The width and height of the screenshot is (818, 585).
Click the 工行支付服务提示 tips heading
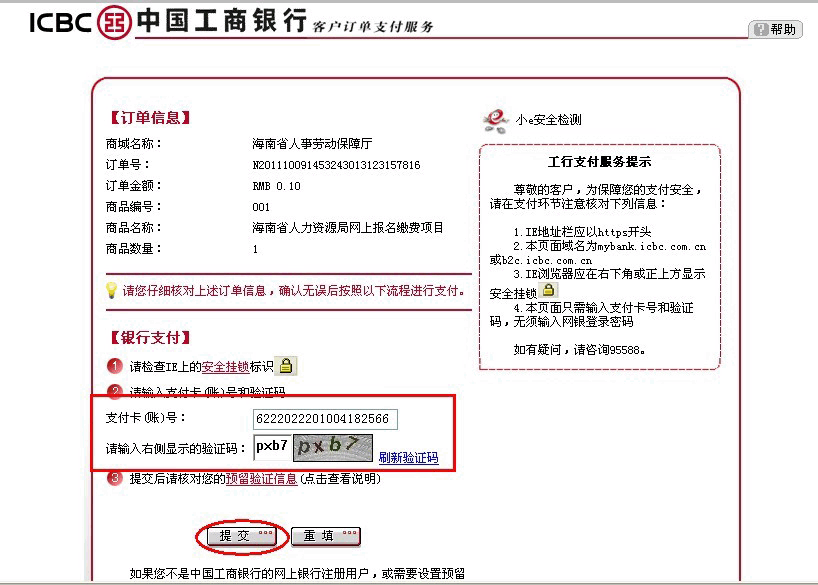(600, 162)
